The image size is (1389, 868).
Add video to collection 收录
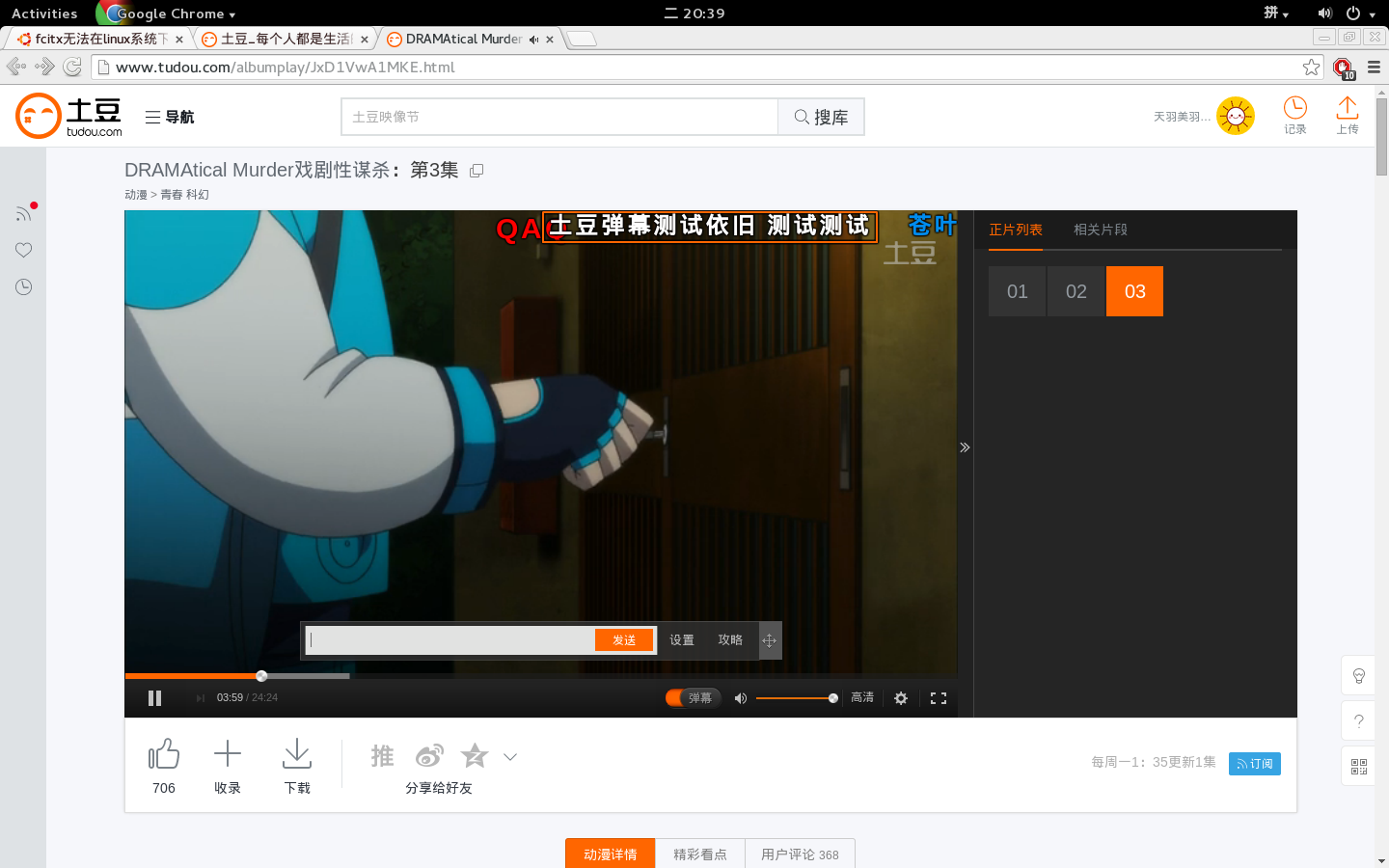pos(228,754)
